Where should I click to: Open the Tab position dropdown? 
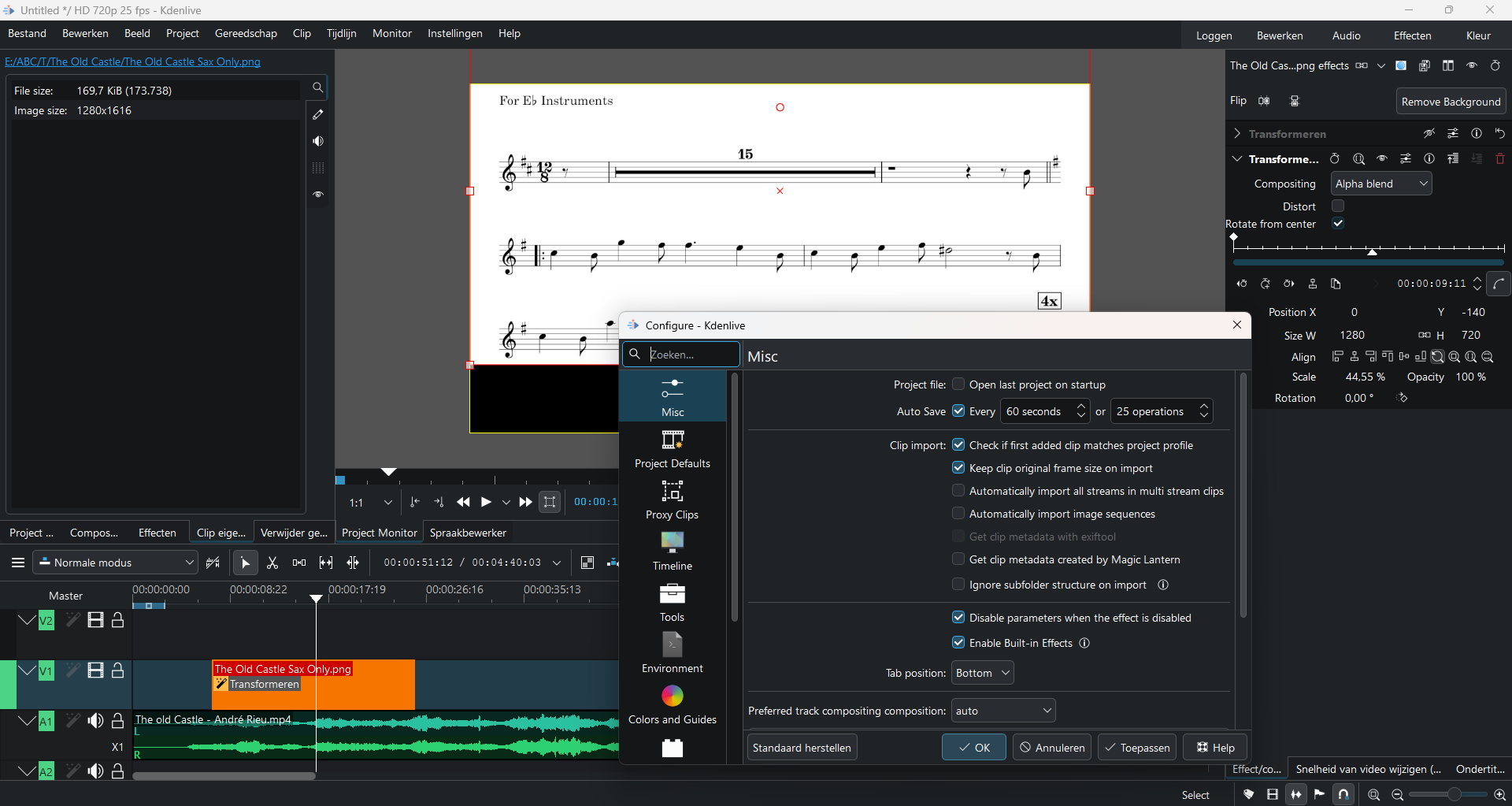[x=982, y=673]
